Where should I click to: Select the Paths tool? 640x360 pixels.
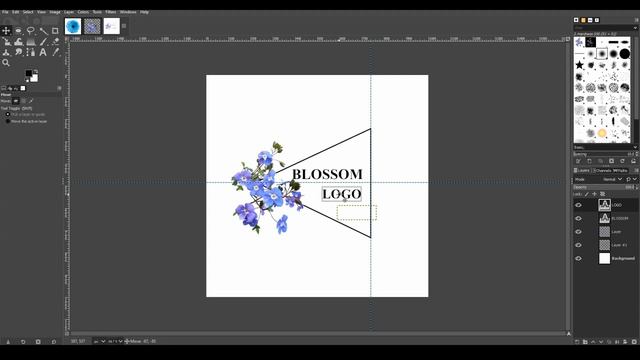tap(31, 52)
